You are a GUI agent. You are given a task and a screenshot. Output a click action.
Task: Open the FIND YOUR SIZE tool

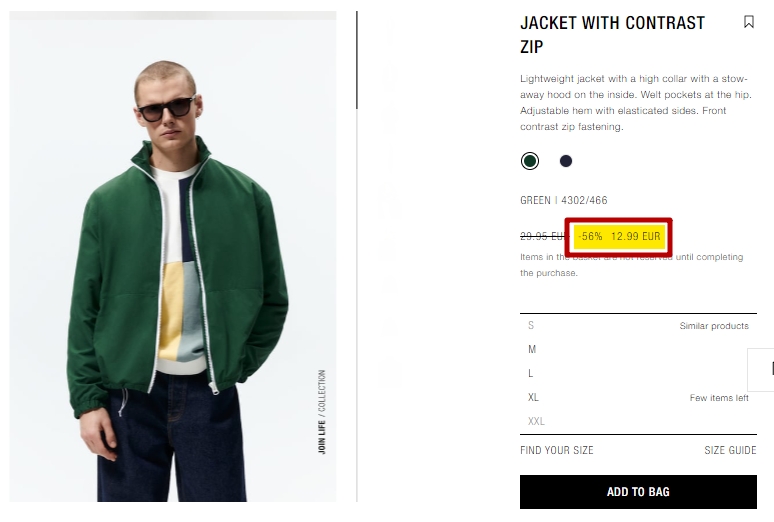[557, 450]
